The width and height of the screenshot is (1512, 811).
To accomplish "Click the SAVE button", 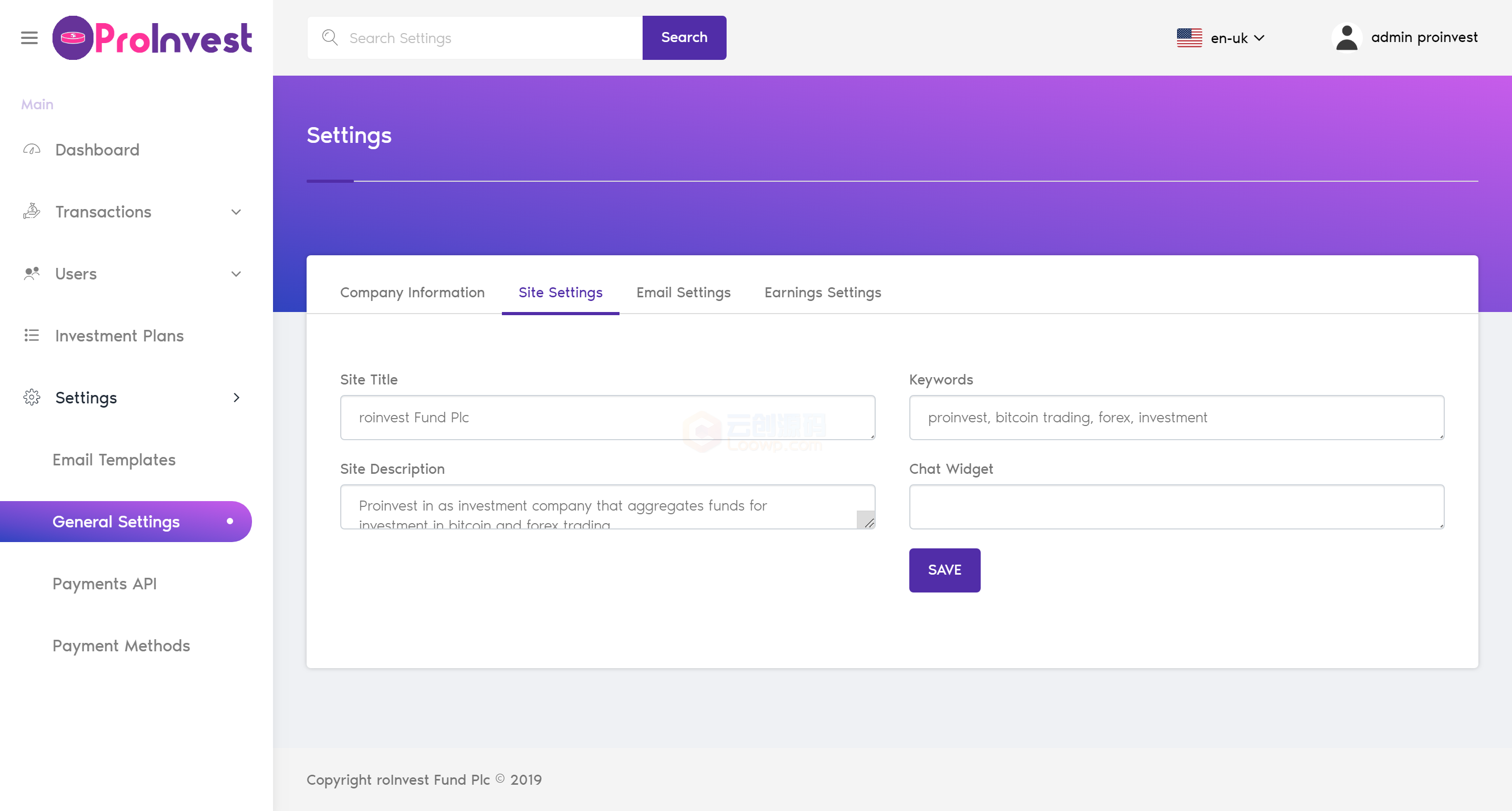I will (944, 570).
